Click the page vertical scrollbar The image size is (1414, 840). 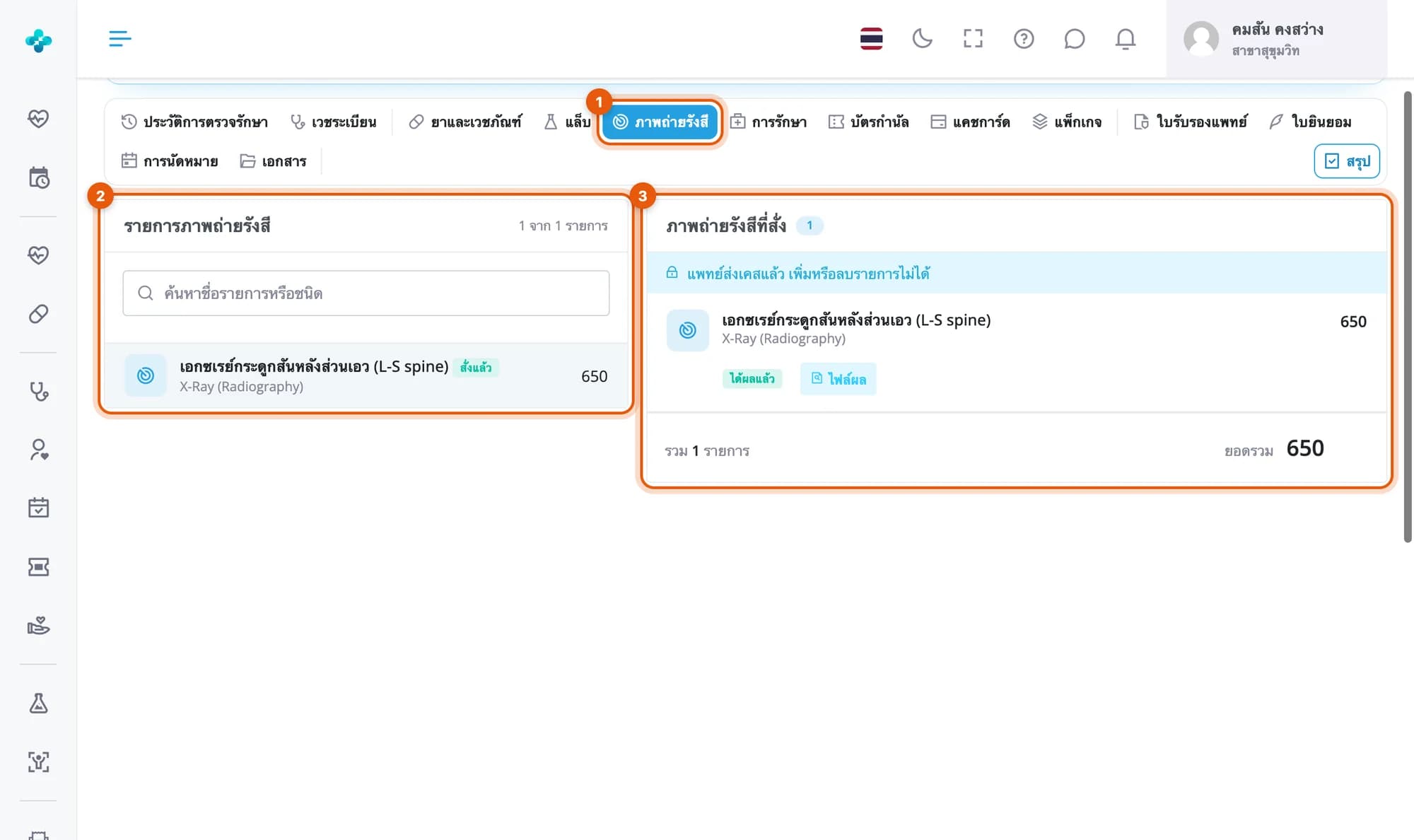coord(1407,317)
